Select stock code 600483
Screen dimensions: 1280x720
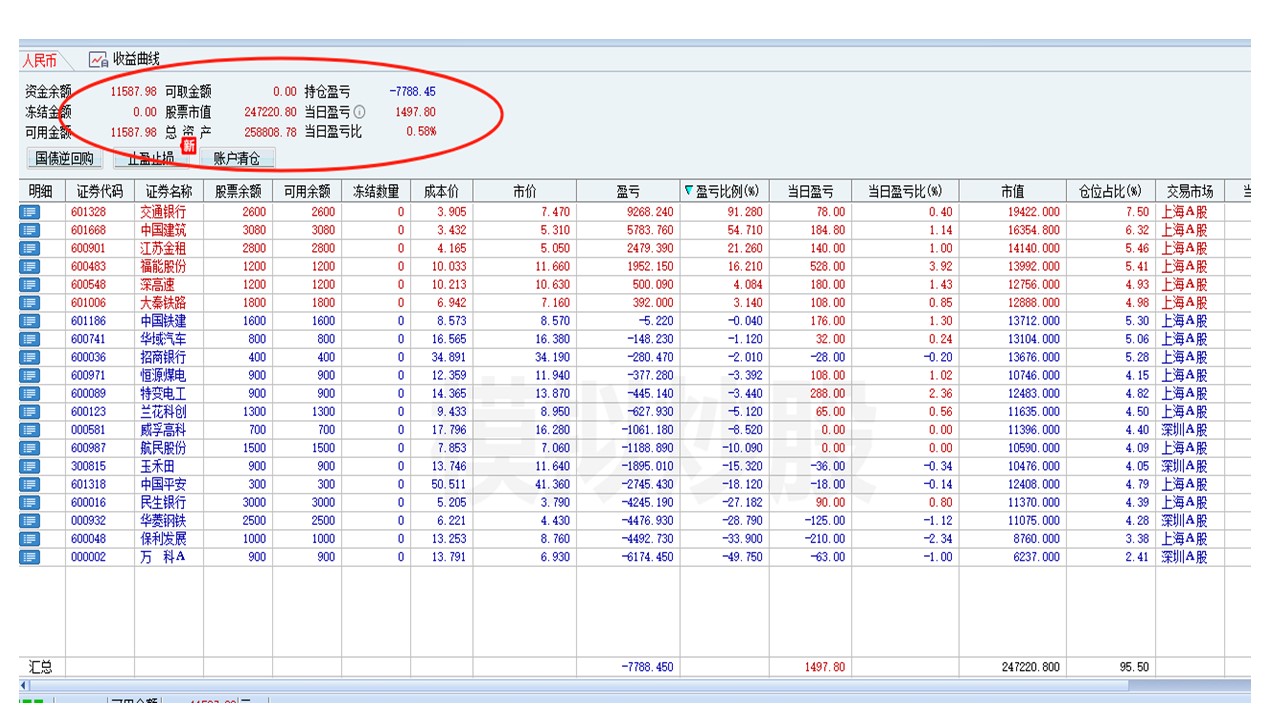pyautogui.click(x=88, y=266)
